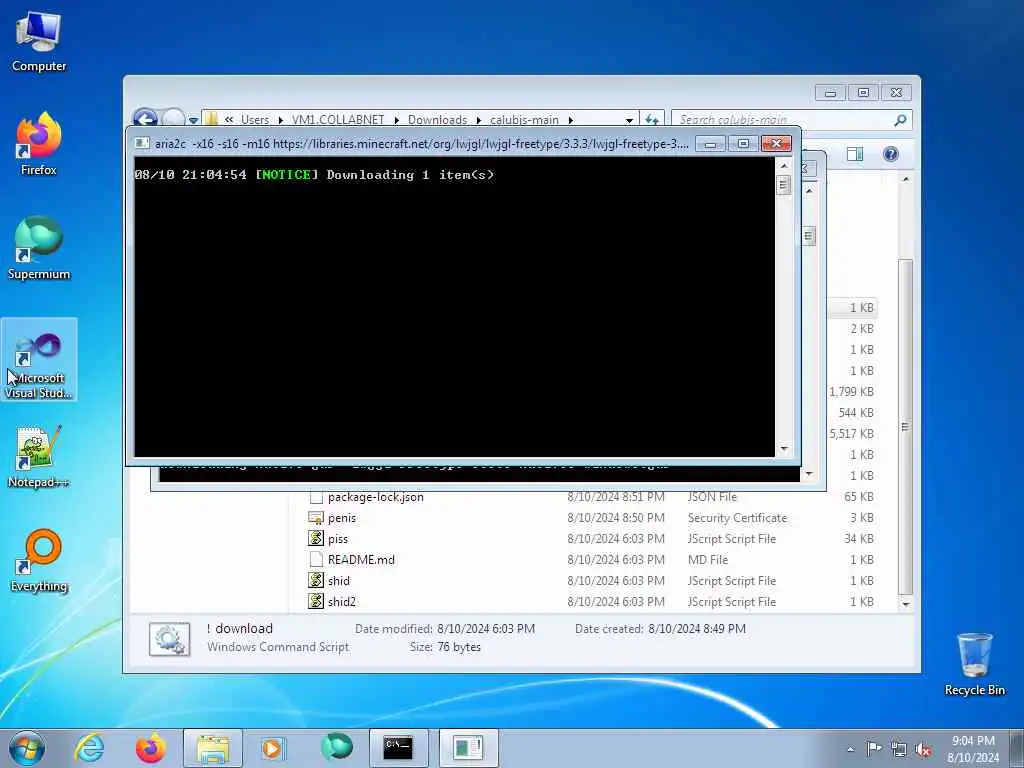Click the Supermium taskbar icon

tap(337, 748)
